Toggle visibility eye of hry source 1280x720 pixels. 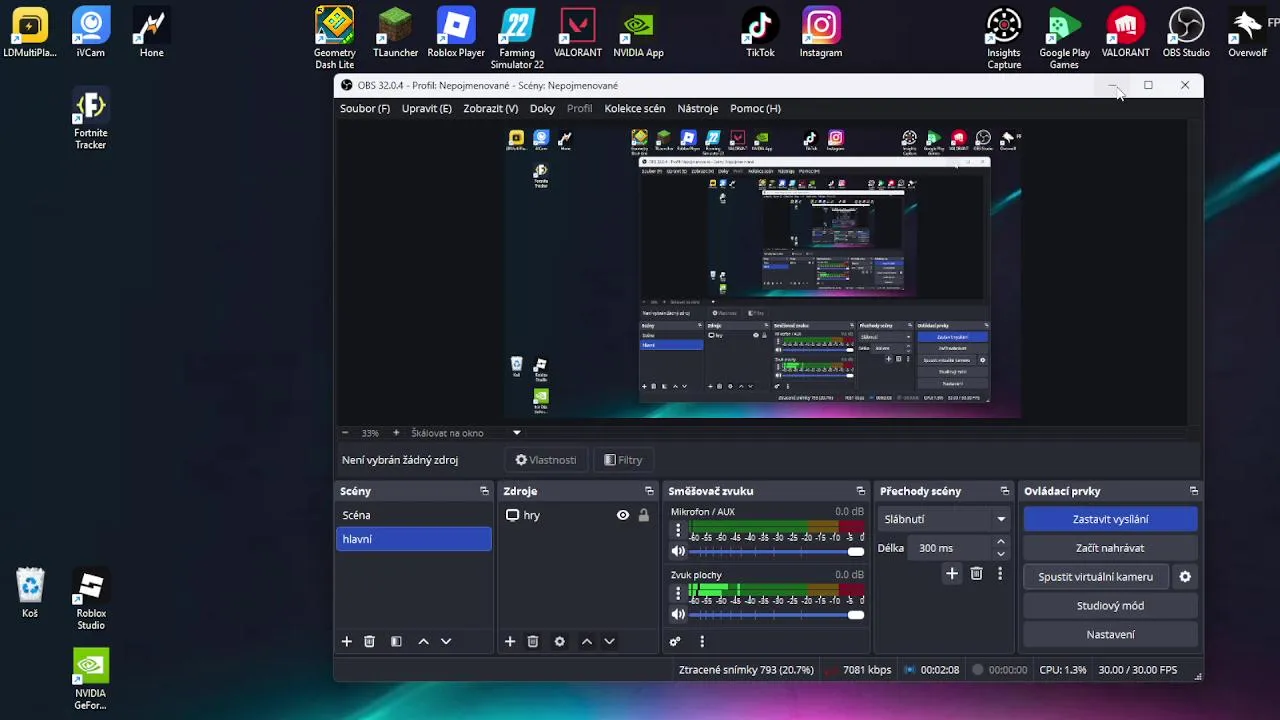click(623, 516)
